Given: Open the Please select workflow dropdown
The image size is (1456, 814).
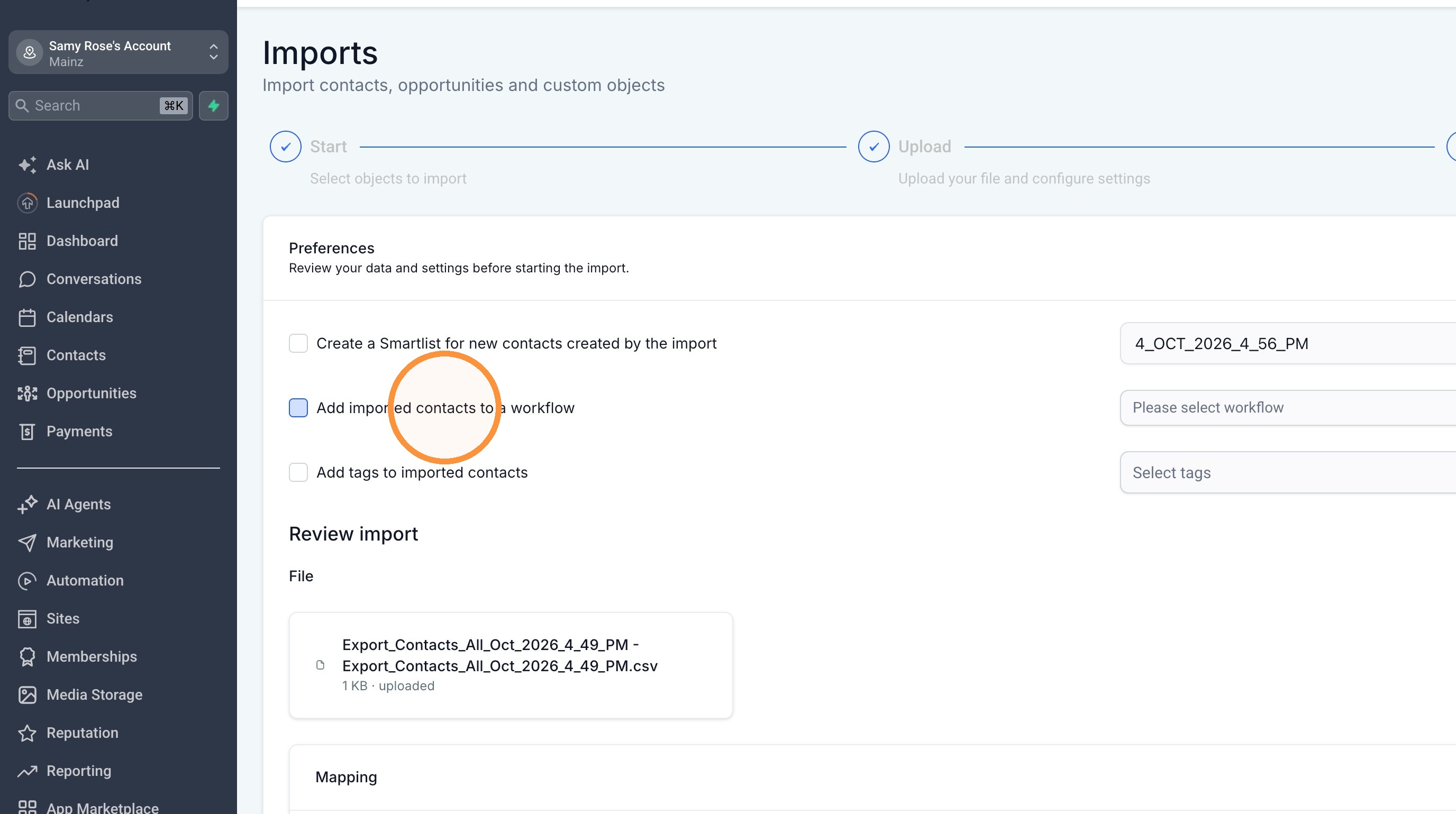Looking at the screenshot, I should coord(1288,407).
